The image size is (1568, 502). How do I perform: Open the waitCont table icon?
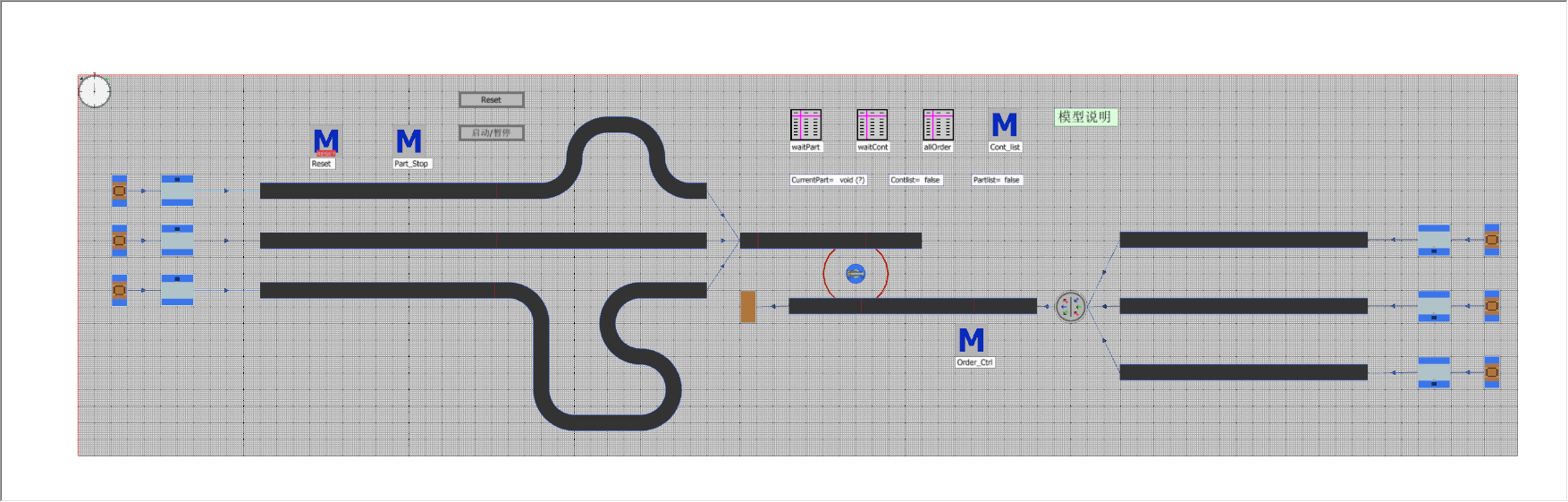pyautogui.click(x=873, y=124)
